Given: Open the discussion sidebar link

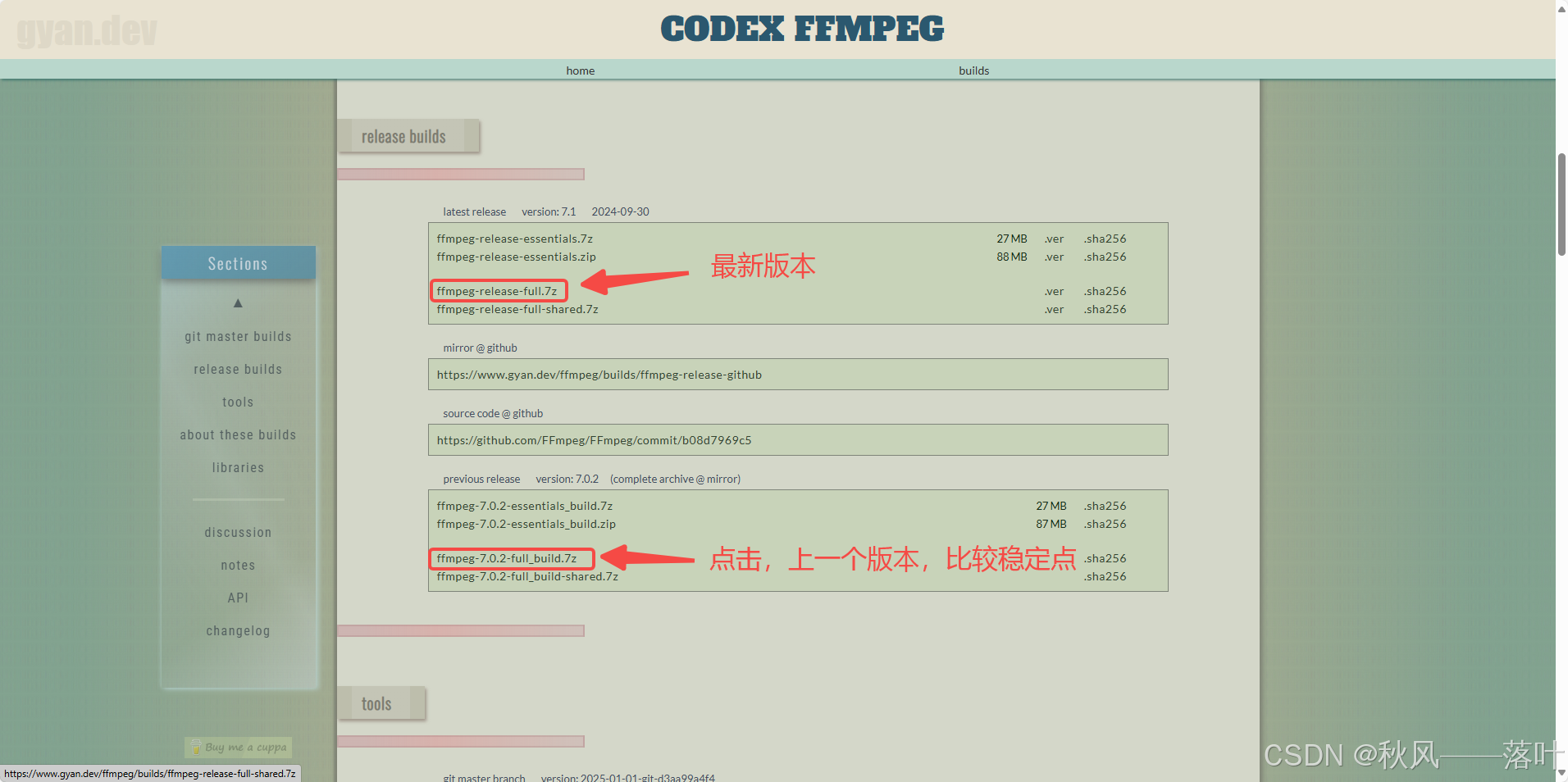Looking at the screenshot, I should (x=238, y=532).
